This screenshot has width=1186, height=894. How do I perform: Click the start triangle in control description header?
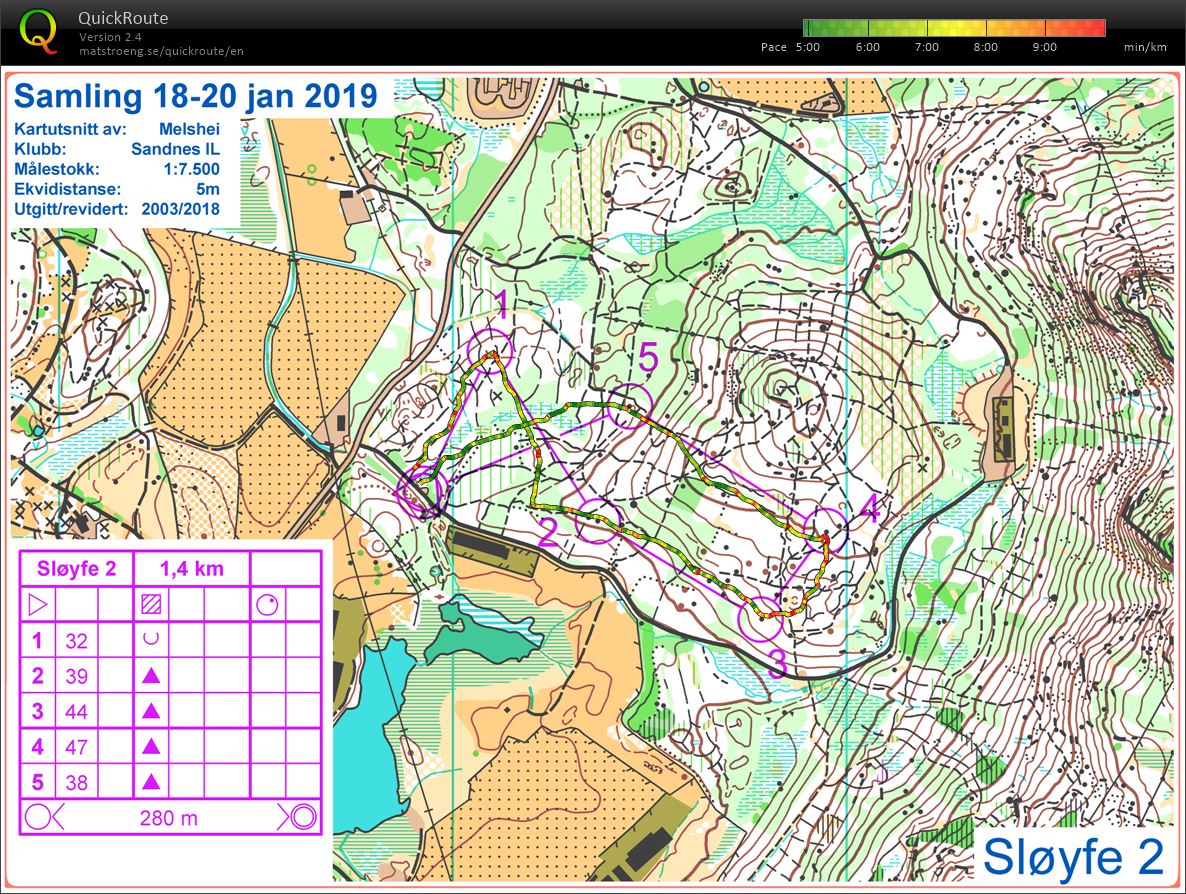point(37,604)
